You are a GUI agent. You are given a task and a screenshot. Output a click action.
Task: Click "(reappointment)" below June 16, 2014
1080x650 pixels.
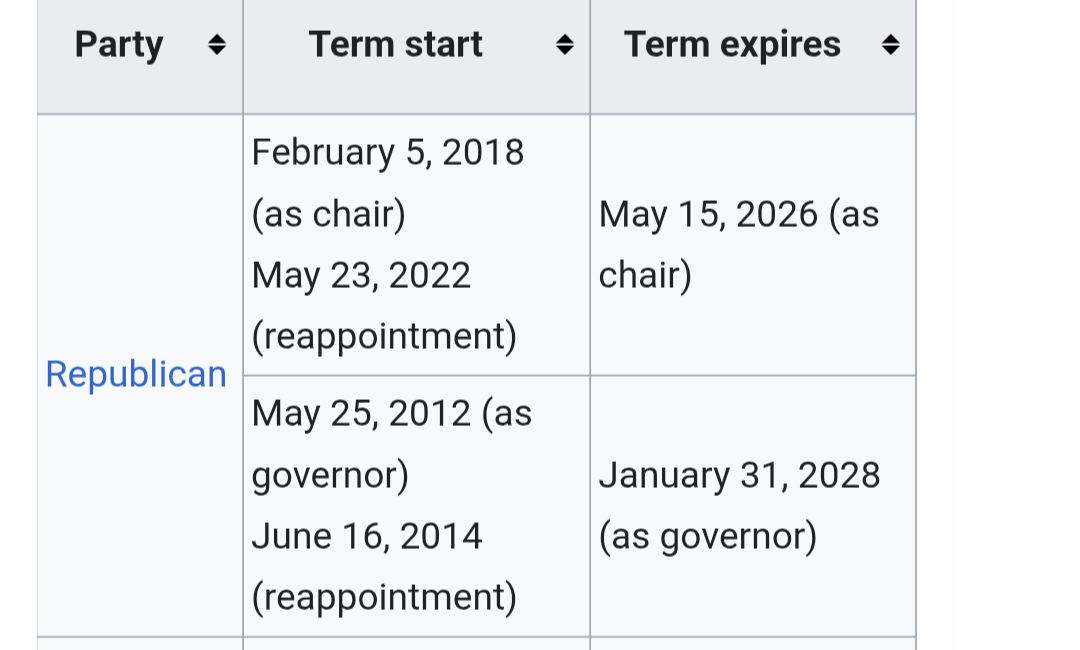[384, 598]
